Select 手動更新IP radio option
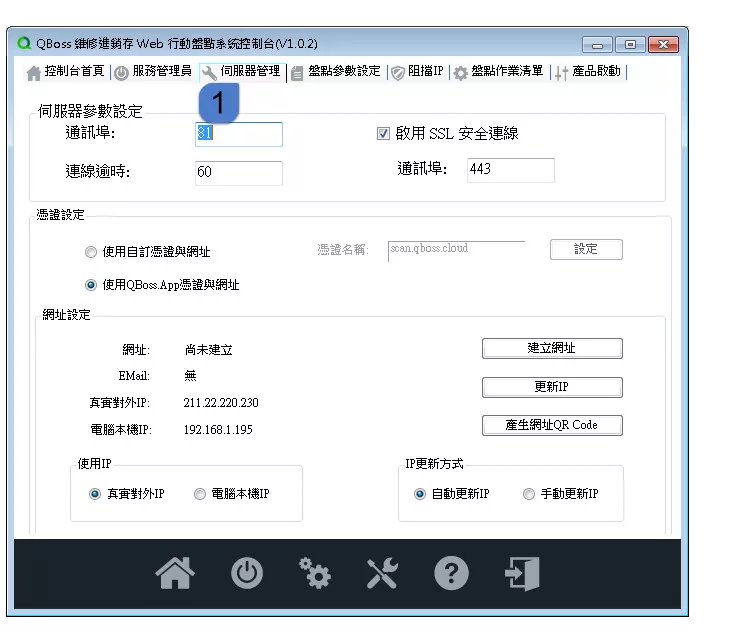Screen dimensions: 750x632 tap(529, 494)
